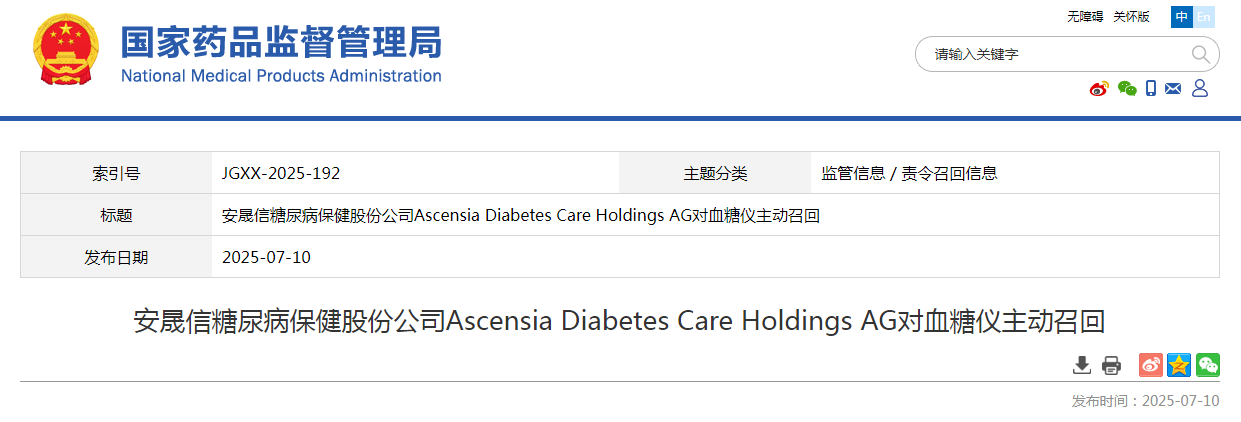Click the national emblem logo
1241x422 pixels.
67,50
